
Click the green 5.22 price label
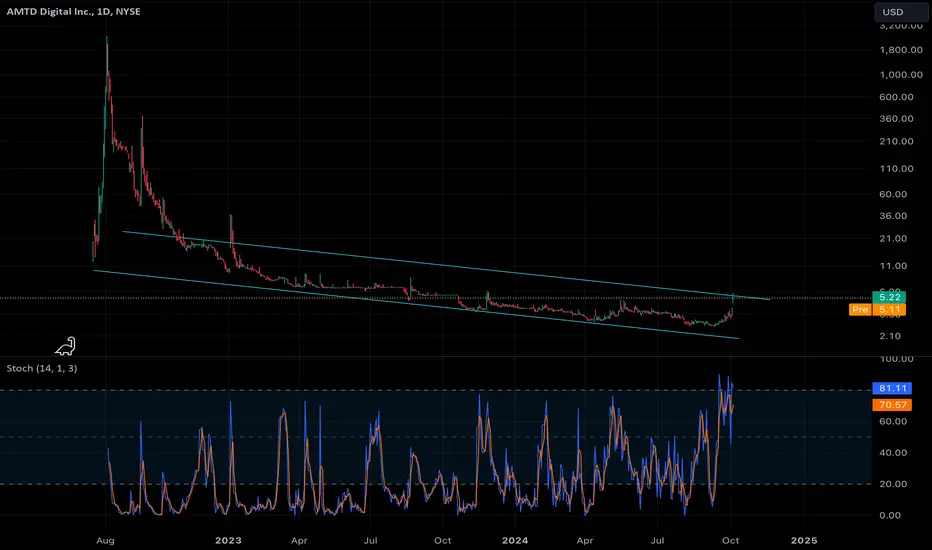point(889,297)
